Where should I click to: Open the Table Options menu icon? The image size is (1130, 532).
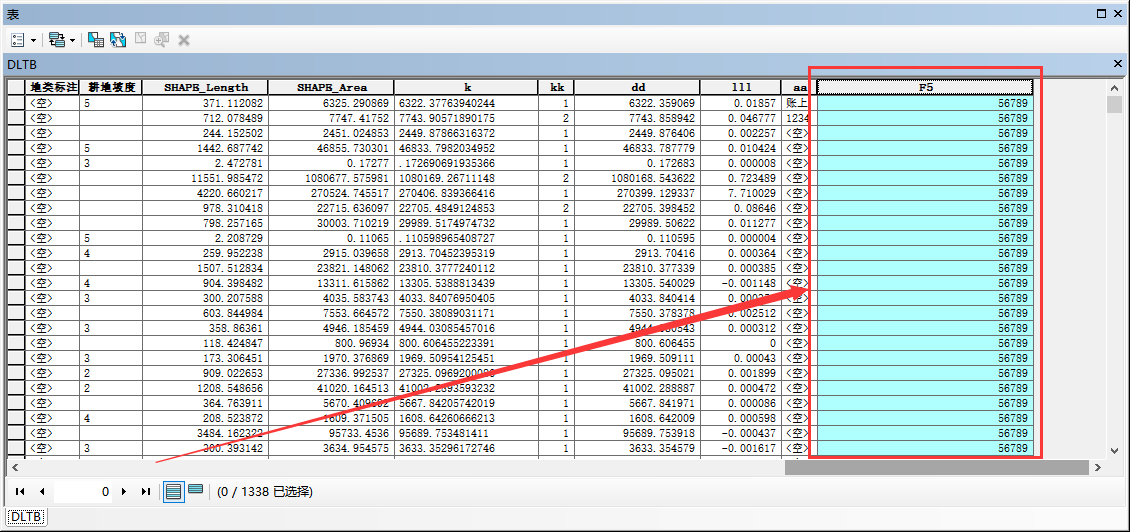point(19,40)
